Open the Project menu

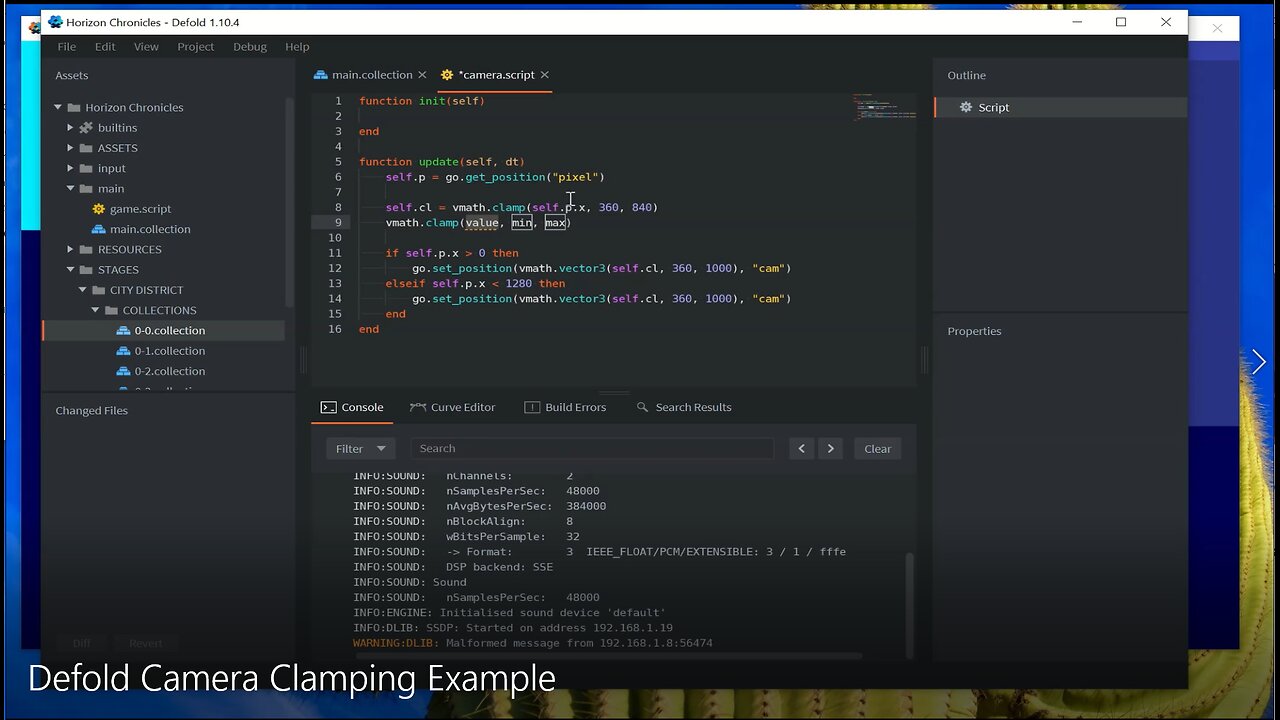coord(196,47)
